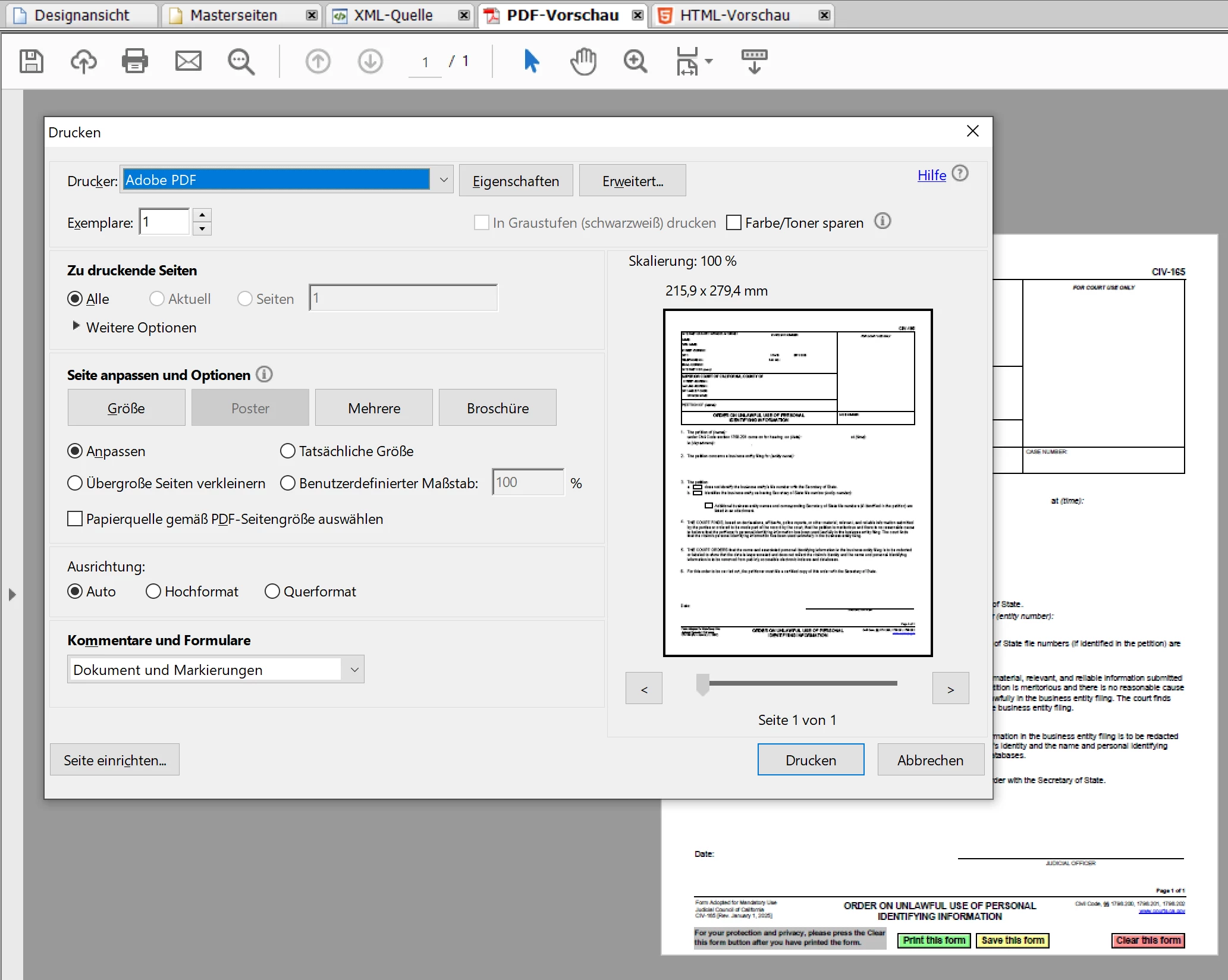Screen dimensions: 1228x980
Task: Open Dokument und Markierungen dropdown
Action: coord(354,670)
